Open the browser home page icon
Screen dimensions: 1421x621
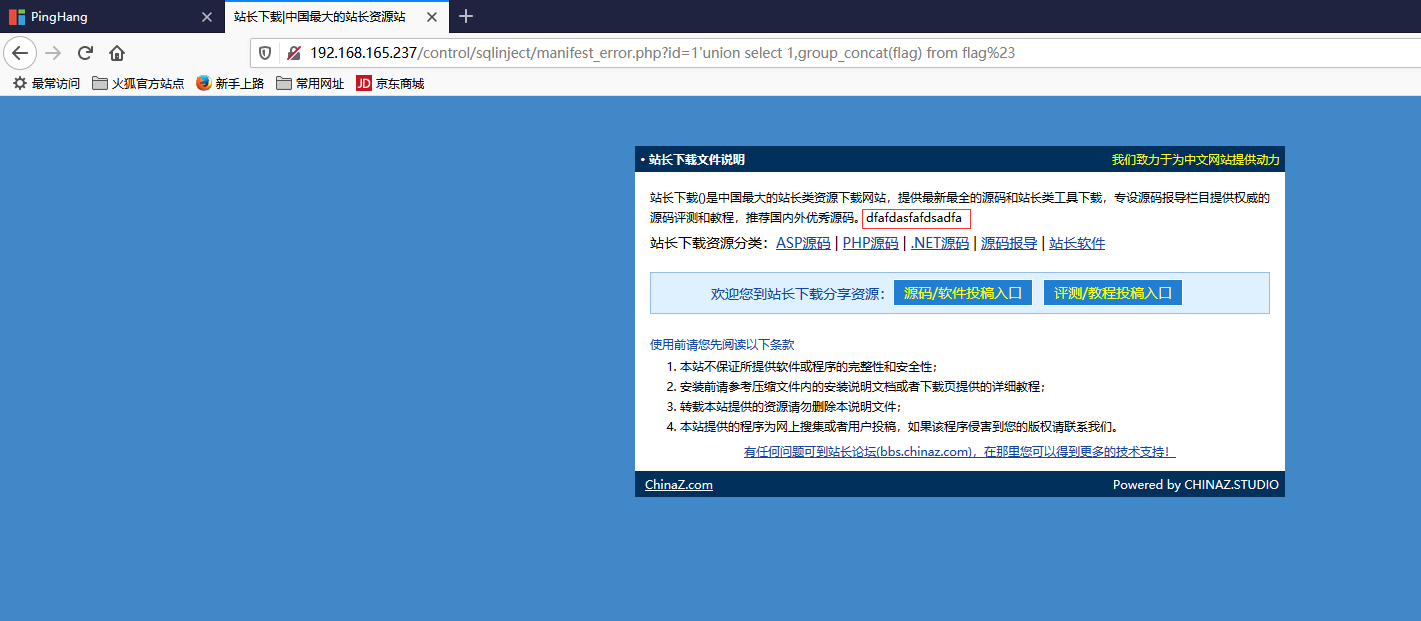point(117,53)
